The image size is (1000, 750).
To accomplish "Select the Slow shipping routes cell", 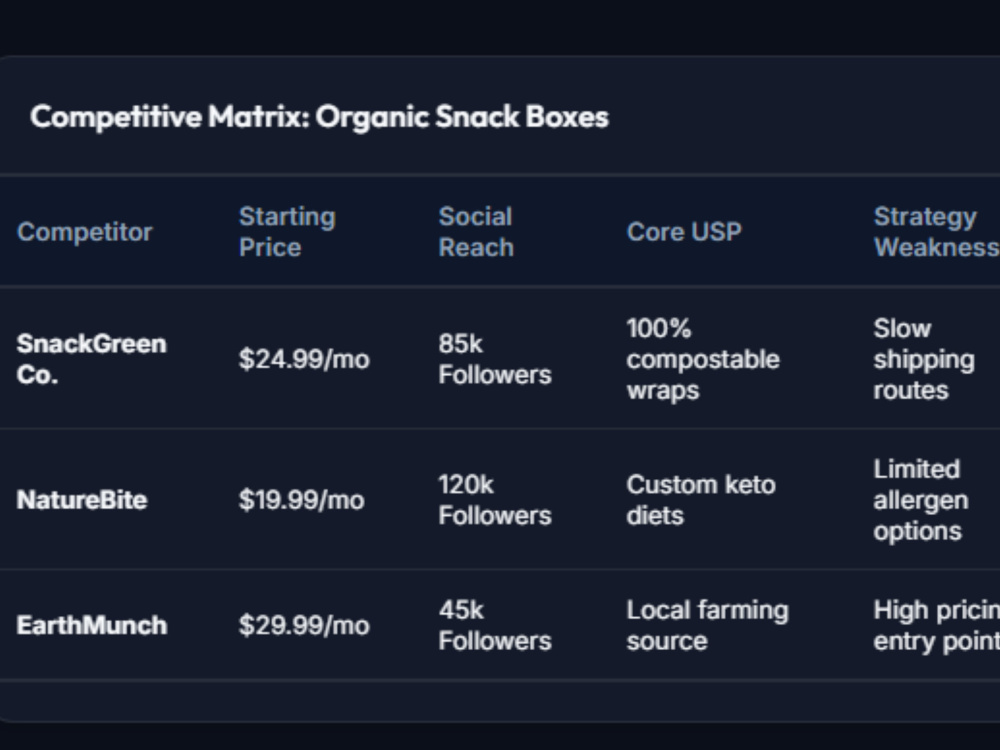I will click(x=923, y=360).
